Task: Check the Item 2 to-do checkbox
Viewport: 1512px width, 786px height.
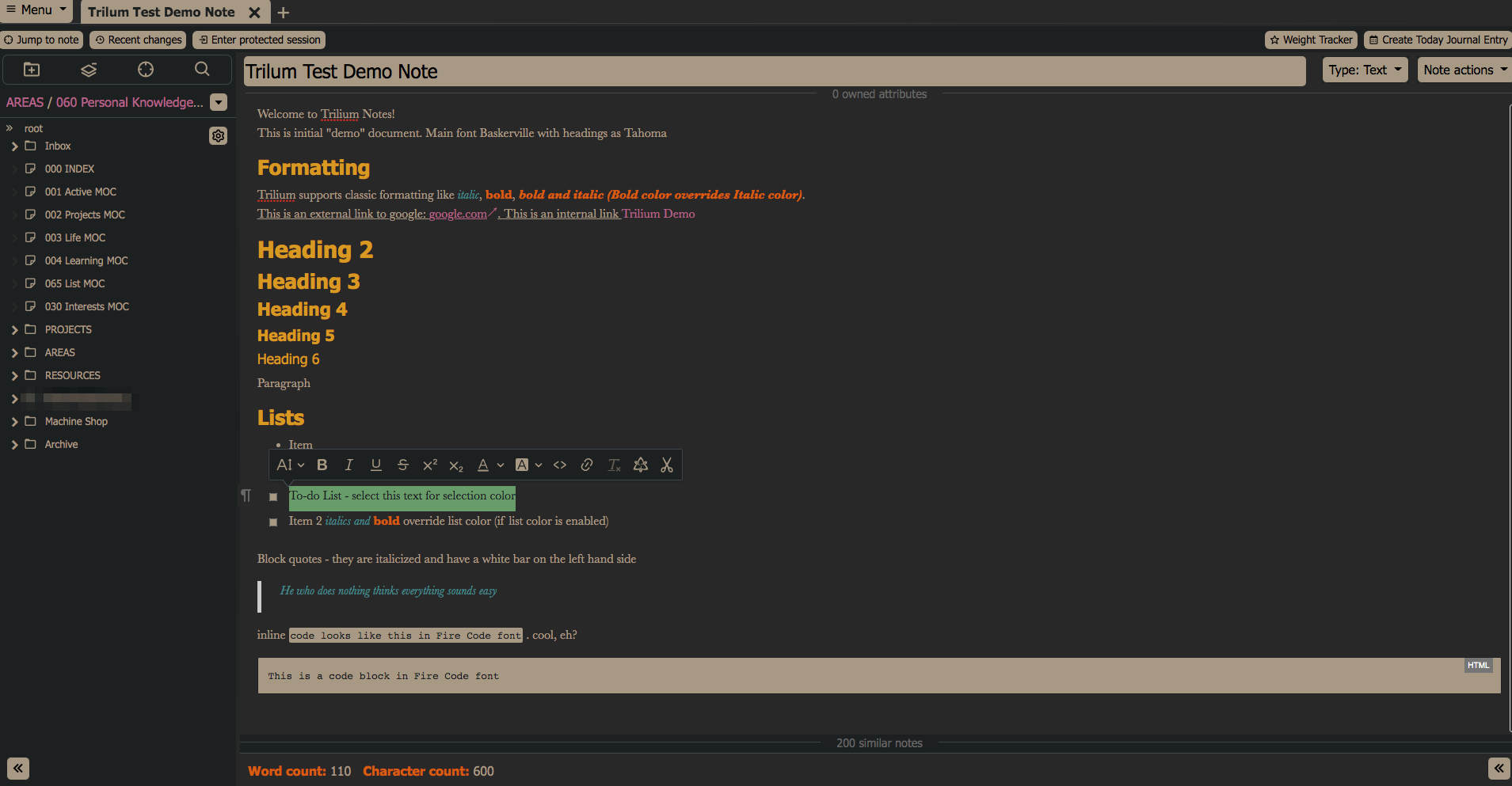Action: click(x=273, y=522)
